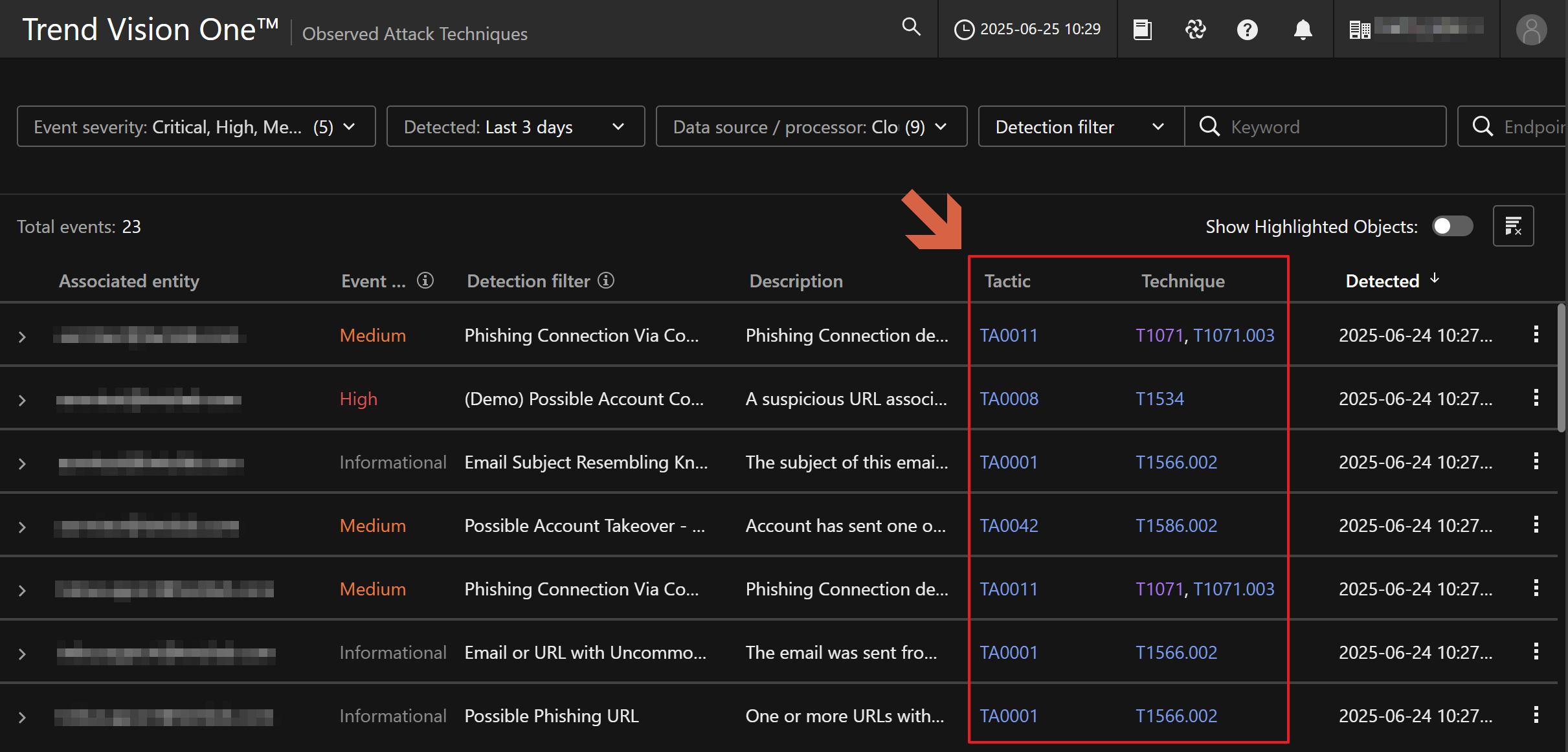
Task: Open the TA0008 tactic link
Action: [1009, 399]
